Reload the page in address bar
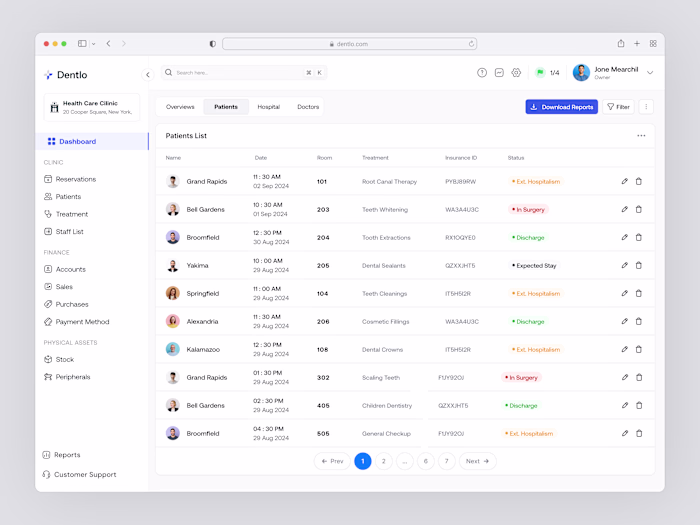 [x=471, y=44]
